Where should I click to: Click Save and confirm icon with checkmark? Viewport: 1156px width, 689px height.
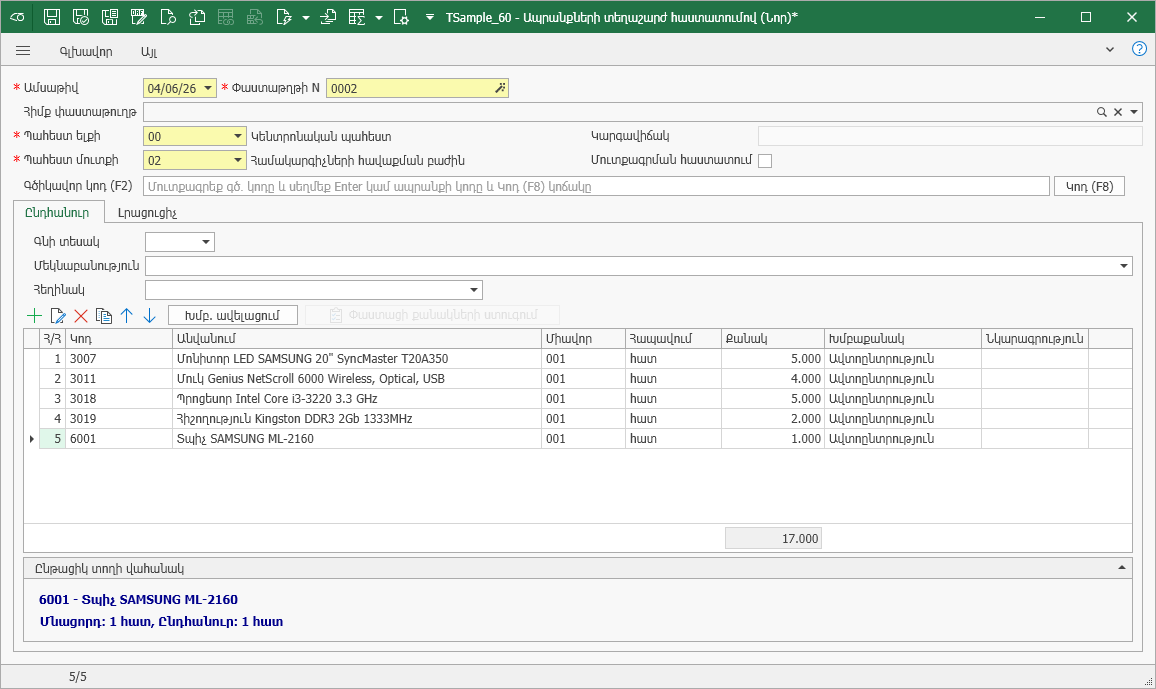point(81,17)
